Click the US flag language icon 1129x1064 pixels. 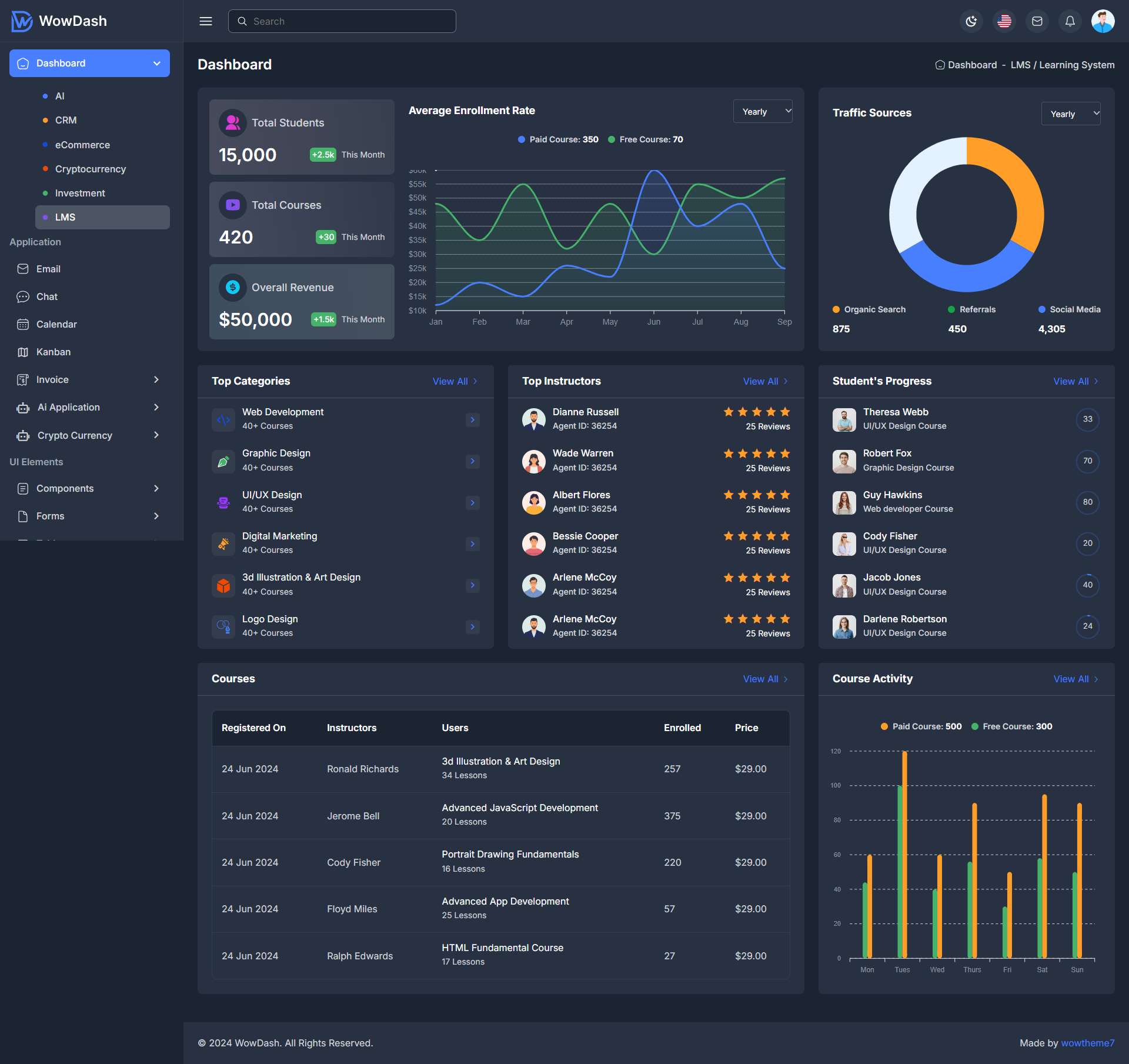coord(1004,21)
